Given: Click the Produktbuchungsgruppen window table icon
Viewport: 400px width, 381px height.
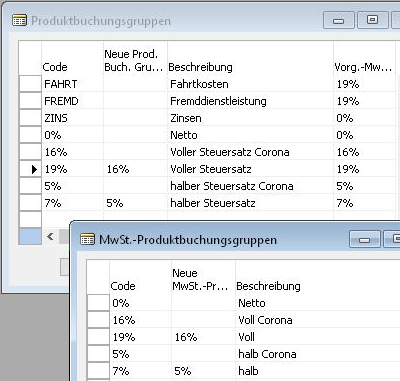Looking at the screenshot, I should [x=19, y=21].
